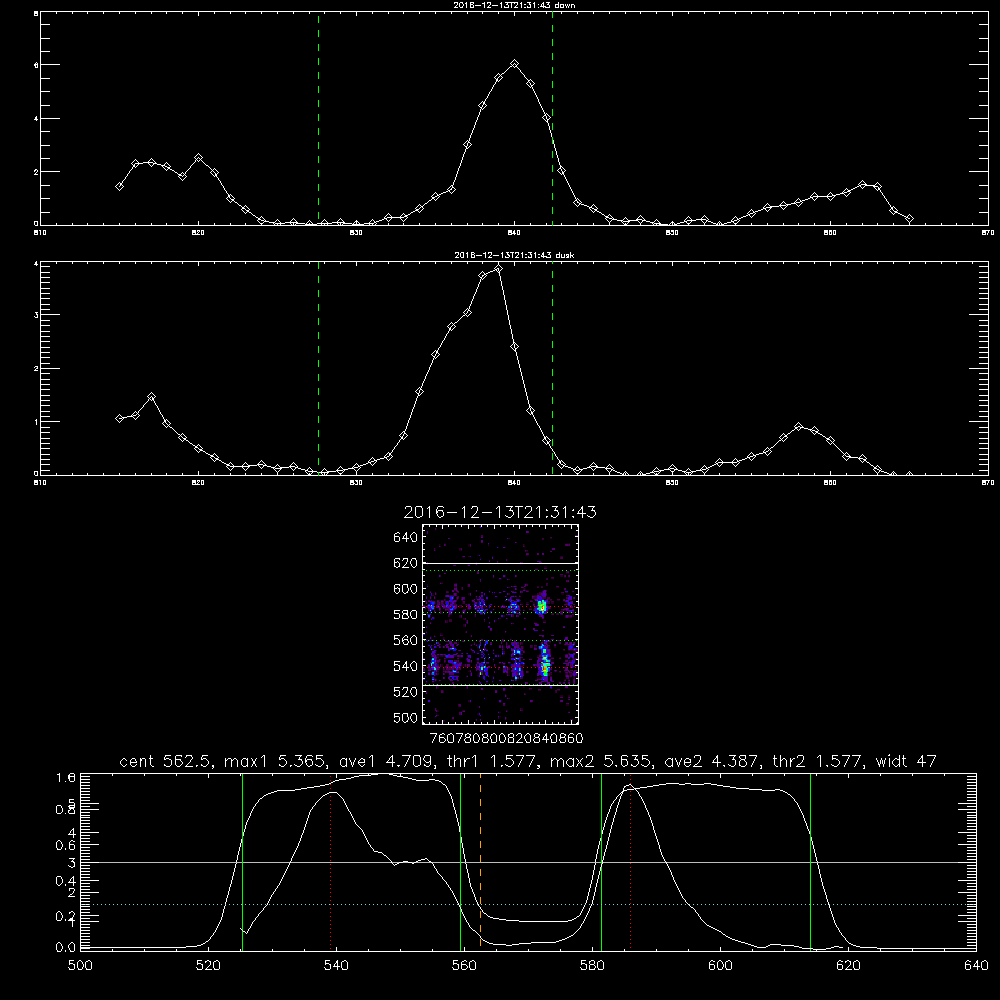This screenshot has height=1000, width=1000.
Task: Click the 'max2 5.635' value in the stats line
Action: [600, 761]
